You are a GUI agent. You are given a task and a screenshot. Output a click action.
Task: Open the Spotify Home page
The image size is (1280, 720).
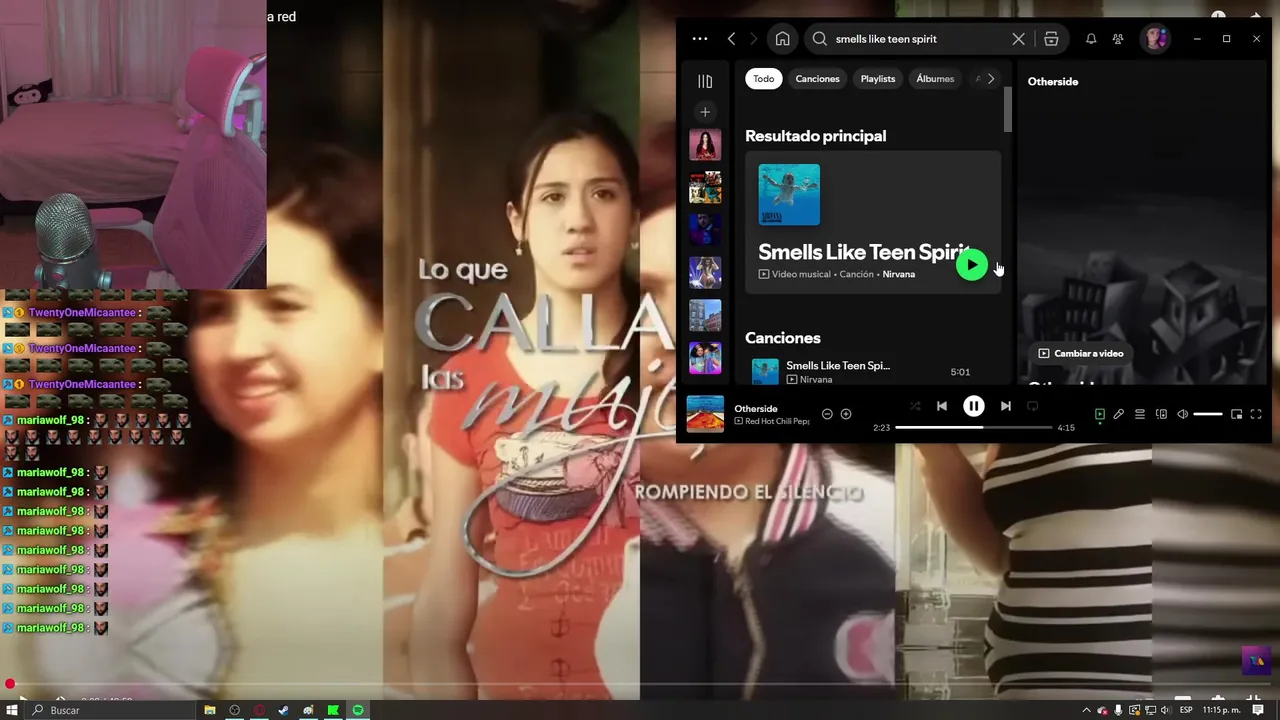[782, 39]
